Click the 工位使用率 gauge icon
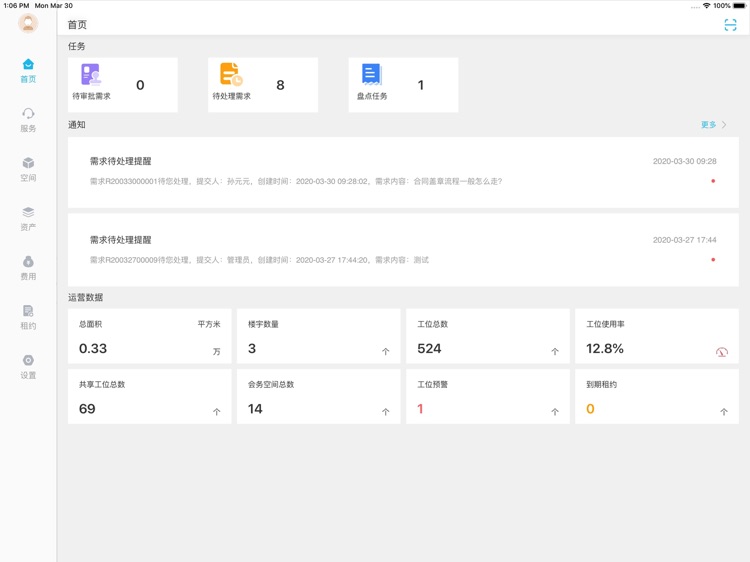 click(722, 352)
